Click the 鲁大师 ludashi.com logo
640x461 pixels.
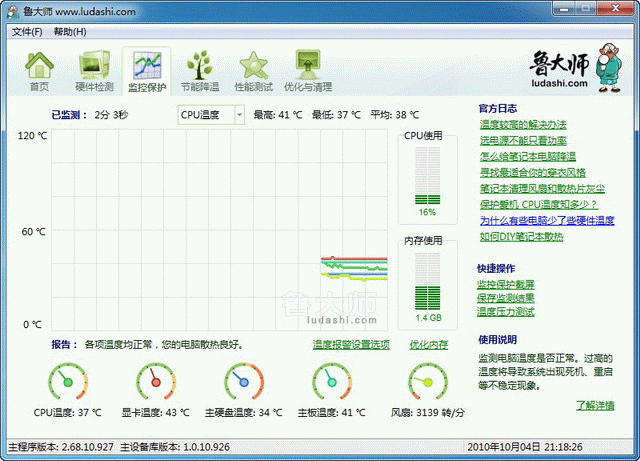click(560, 70)
